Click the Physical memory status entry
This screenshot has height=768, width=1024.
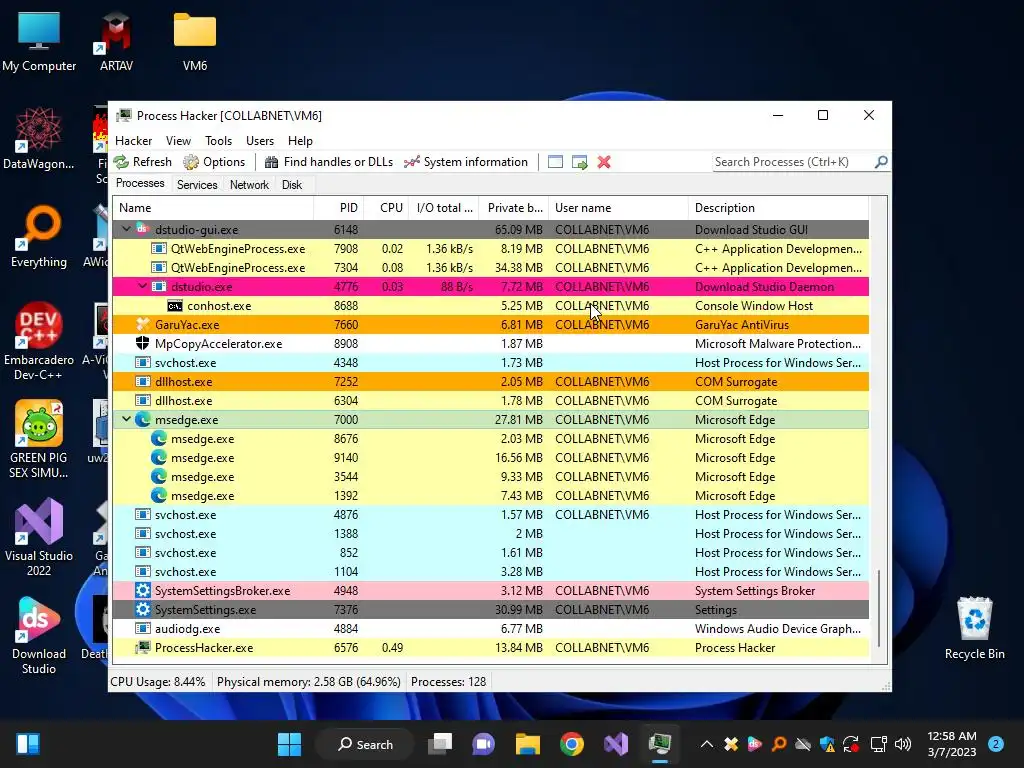308,682
